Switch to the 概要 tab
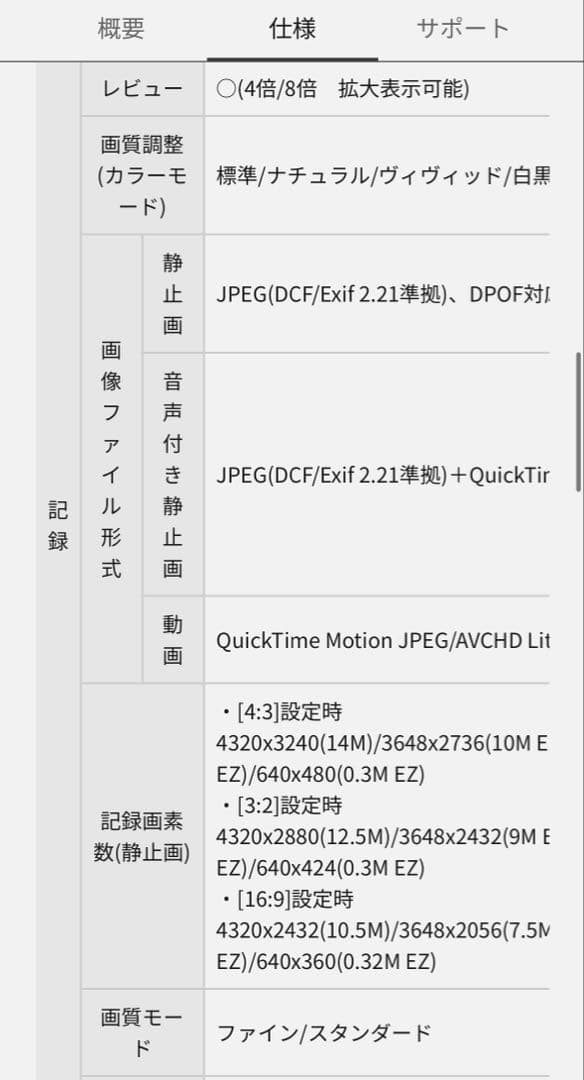 (x=121, y=29)
